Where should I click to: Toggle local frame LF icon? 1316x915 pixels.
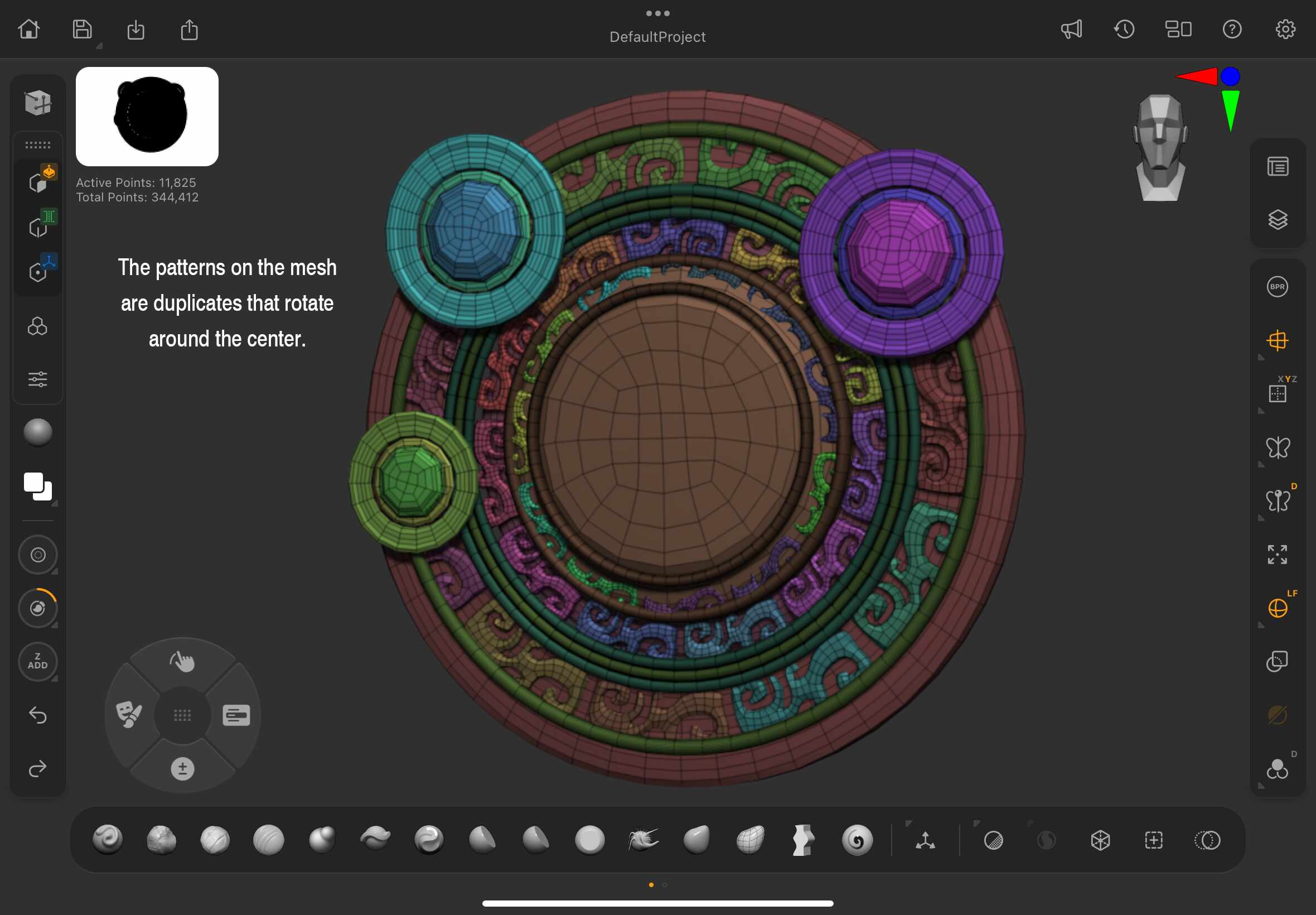click(1277, 608)
